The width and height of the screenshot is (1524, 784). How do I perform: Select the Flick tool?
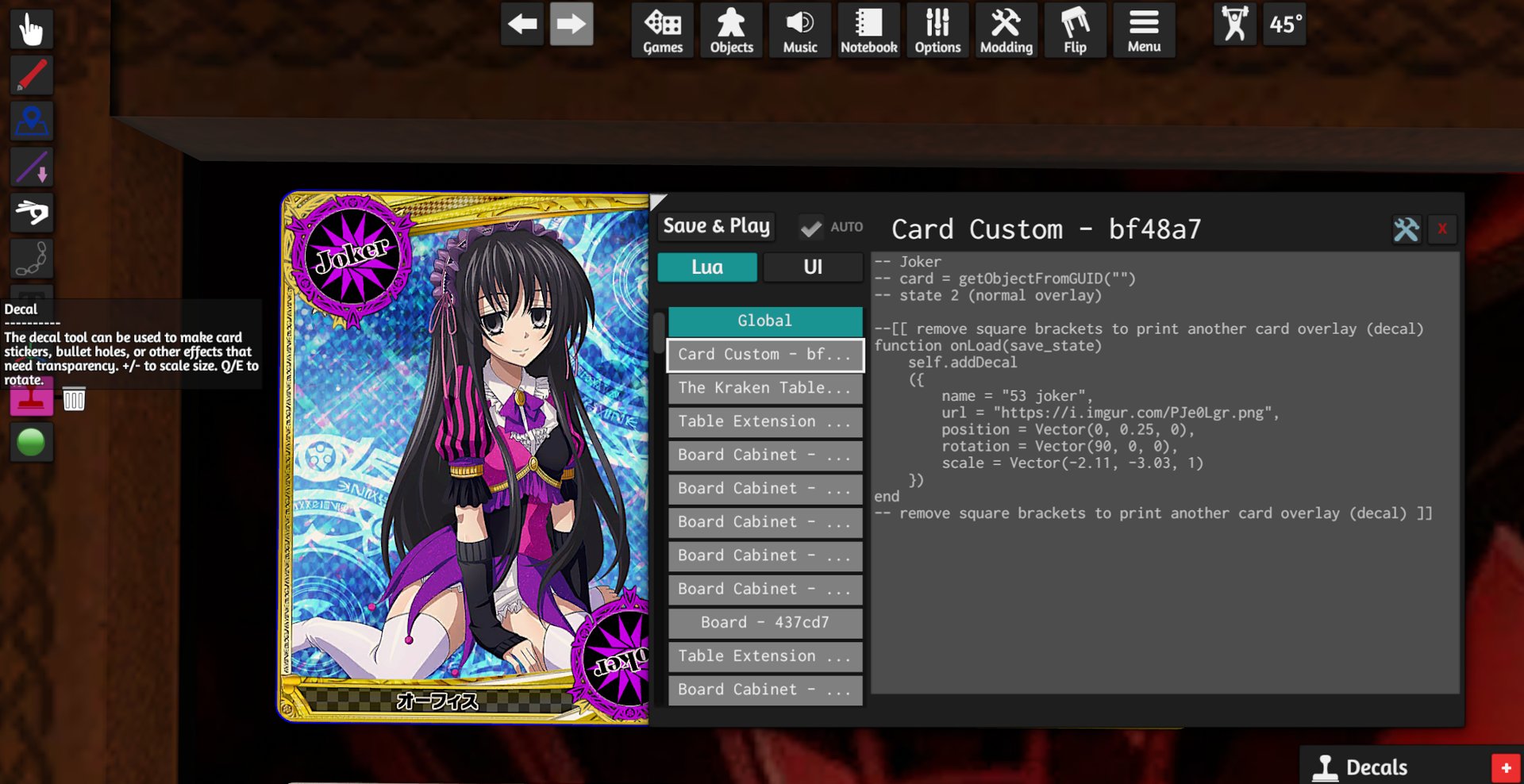tap(32, 213)
